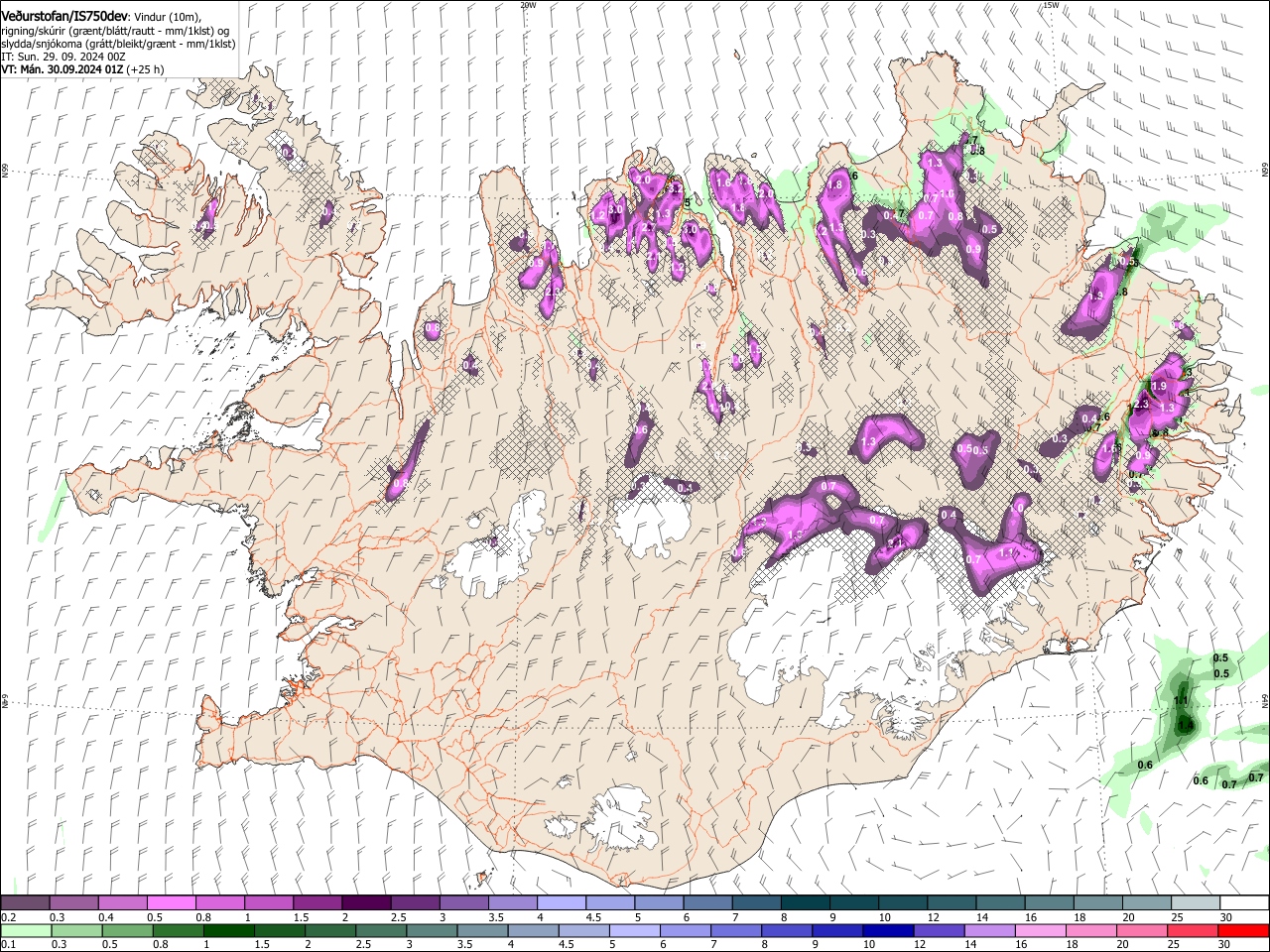This screenshot has width=1270, height=952.
Task: Click the dark teal 8 swatch in snow scale
Action: 806,902
